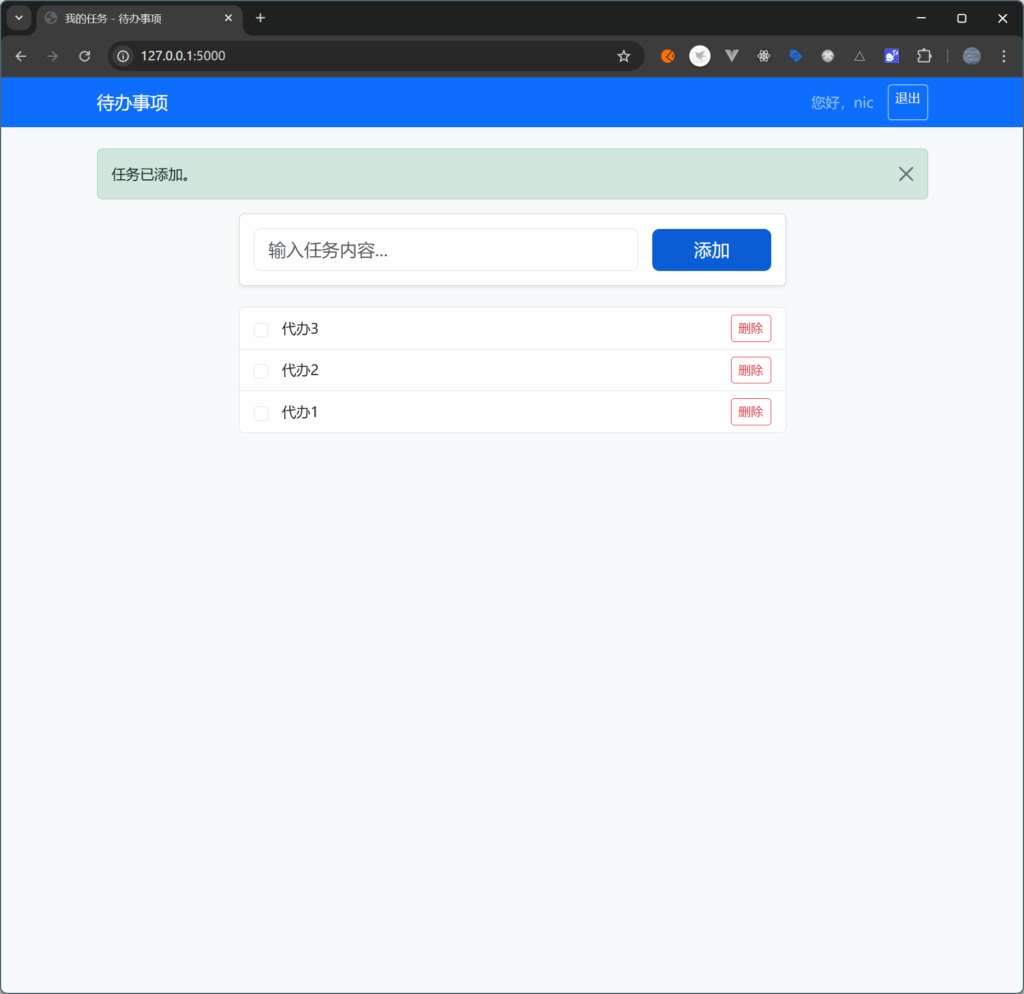
Task: Click the orange extension icon in toolbar
Action: coord(668,56)
